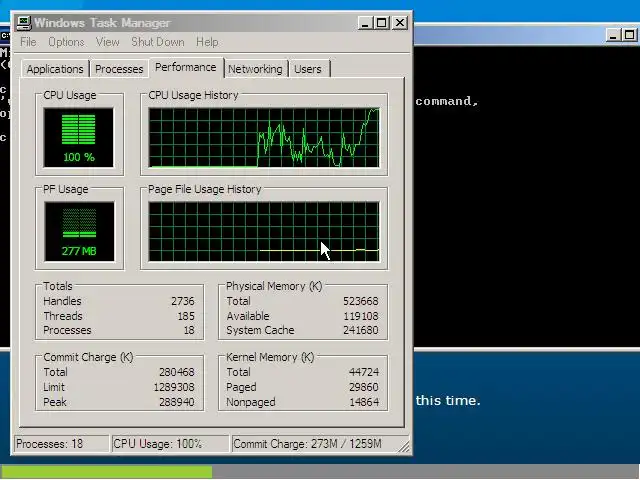Click the window resize grip in status bar

[404, 447]
